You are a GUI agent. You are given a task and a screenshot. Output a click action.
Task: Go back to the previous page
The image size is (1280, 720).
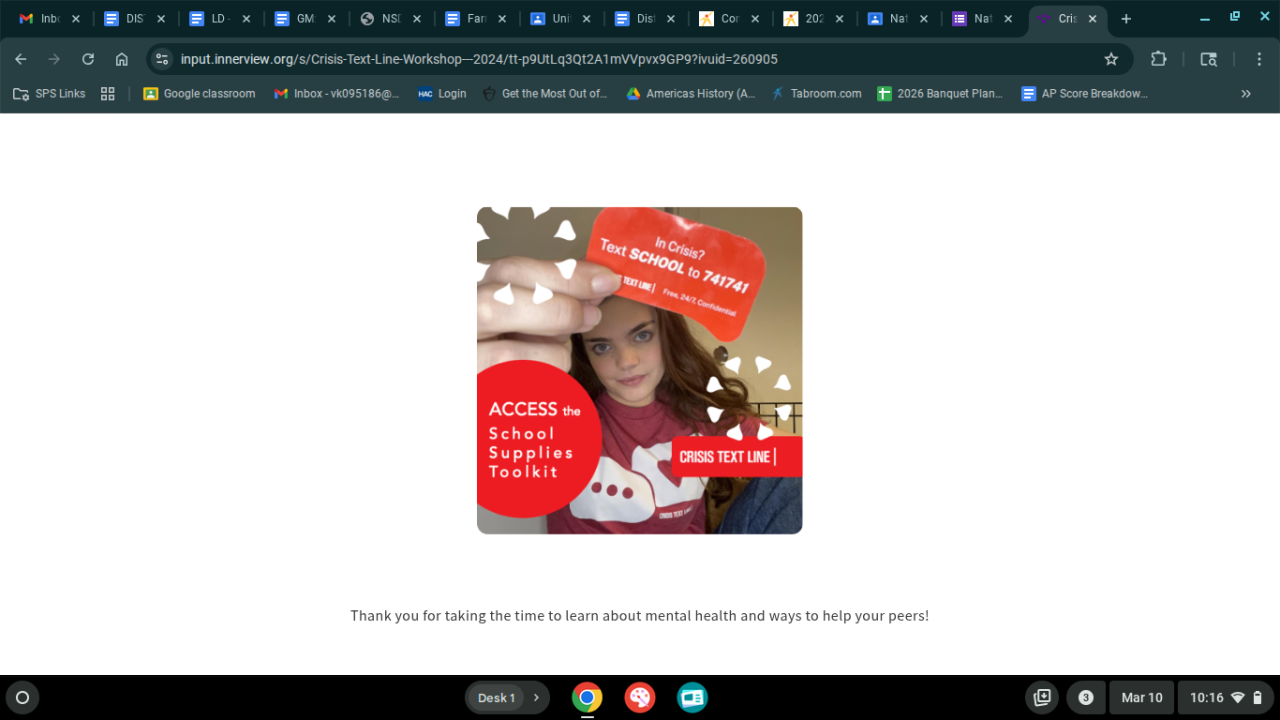coord(21,59)
